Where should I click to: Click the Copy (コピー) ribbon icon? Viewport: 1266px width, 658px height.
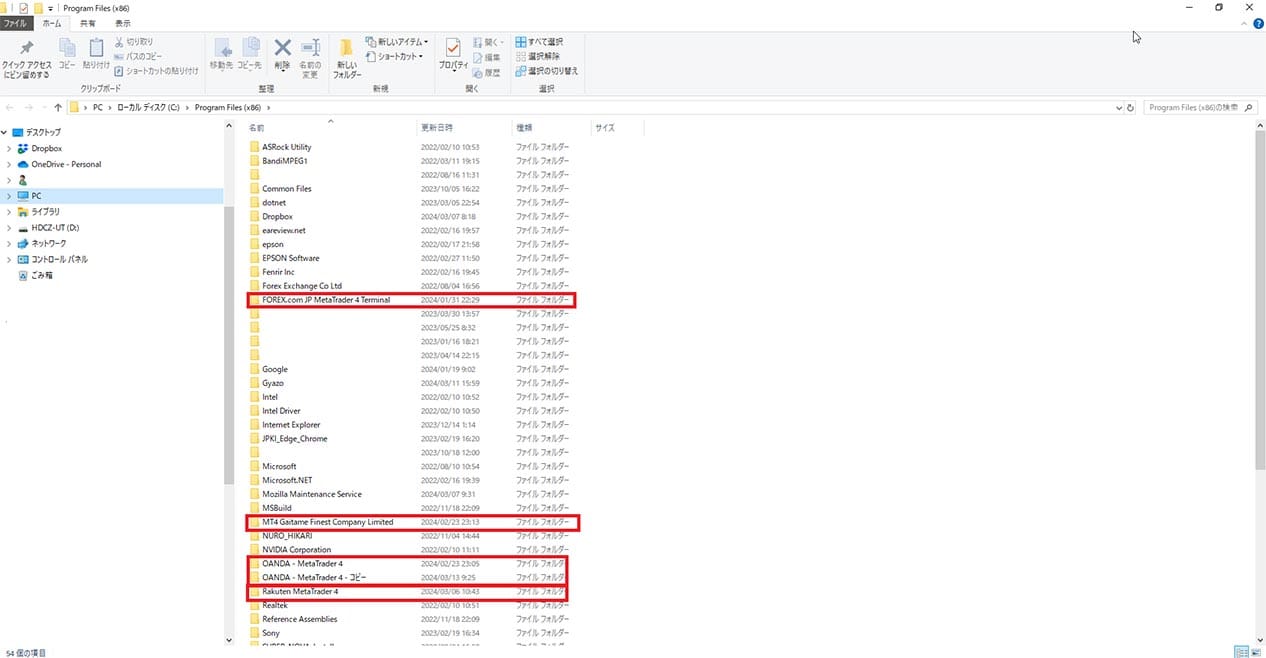coord(67,48)
